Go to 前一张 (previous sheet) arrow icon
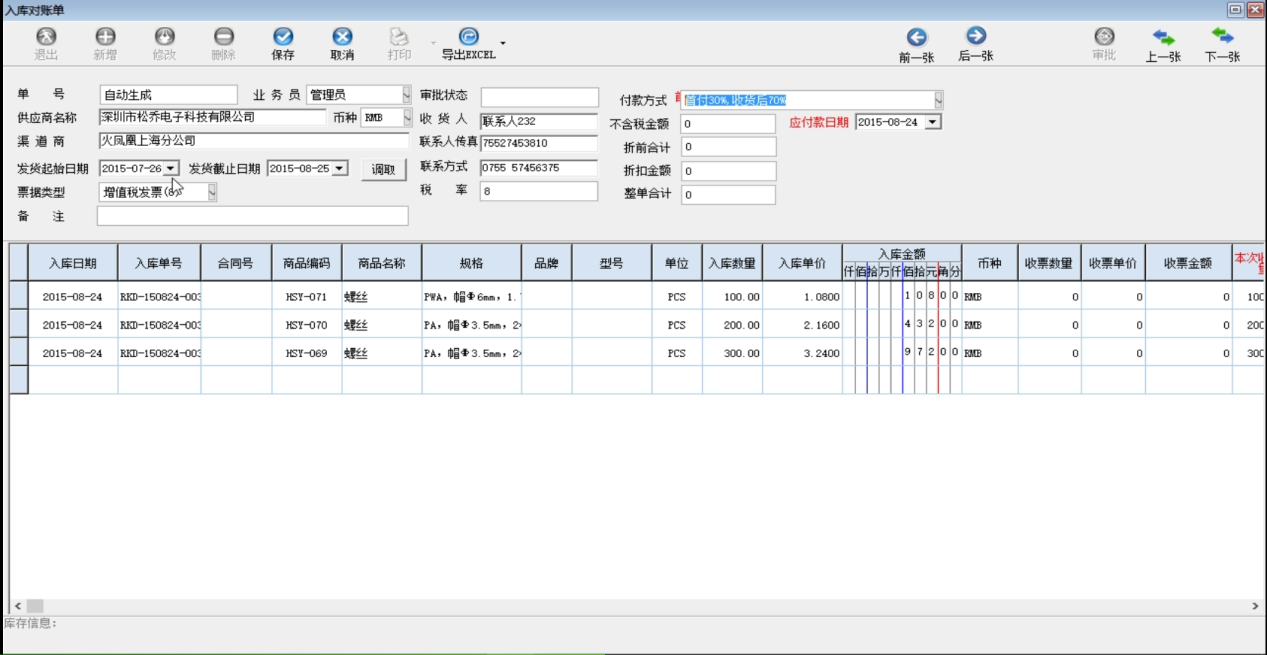 [x=916, y=37]
